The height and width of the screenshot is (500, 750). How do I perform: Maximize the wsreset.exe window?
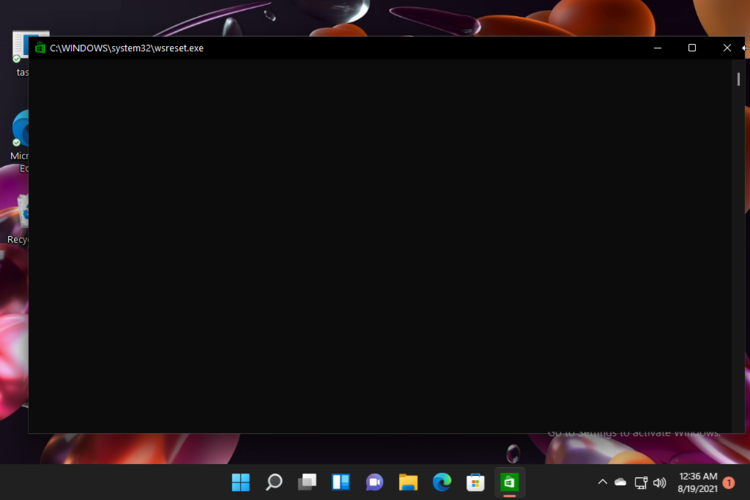coord(692,48)
